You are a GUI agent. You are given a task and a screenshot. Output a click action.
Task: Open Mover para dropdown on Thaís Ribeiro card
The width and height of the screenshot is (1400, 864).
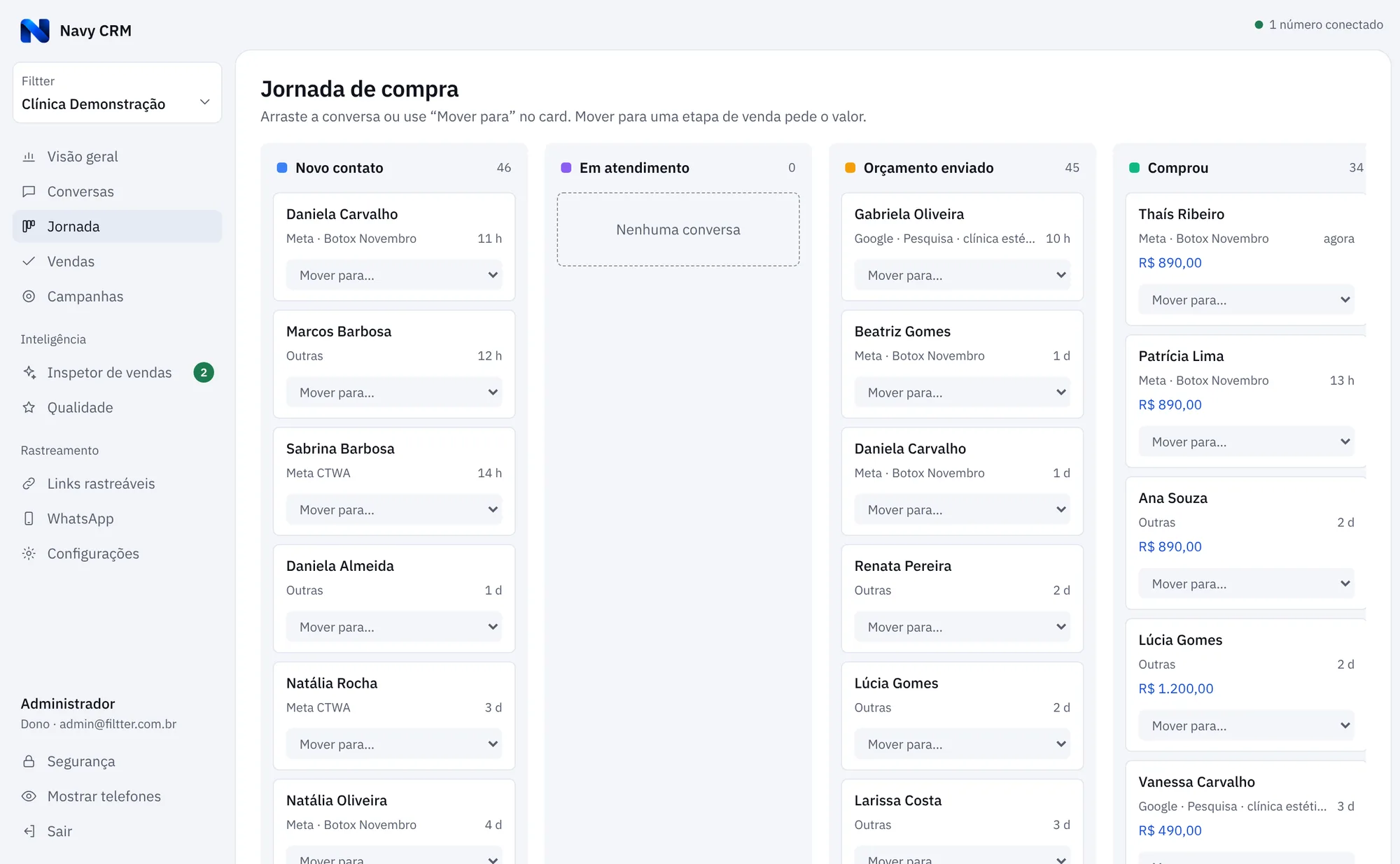1246,299
